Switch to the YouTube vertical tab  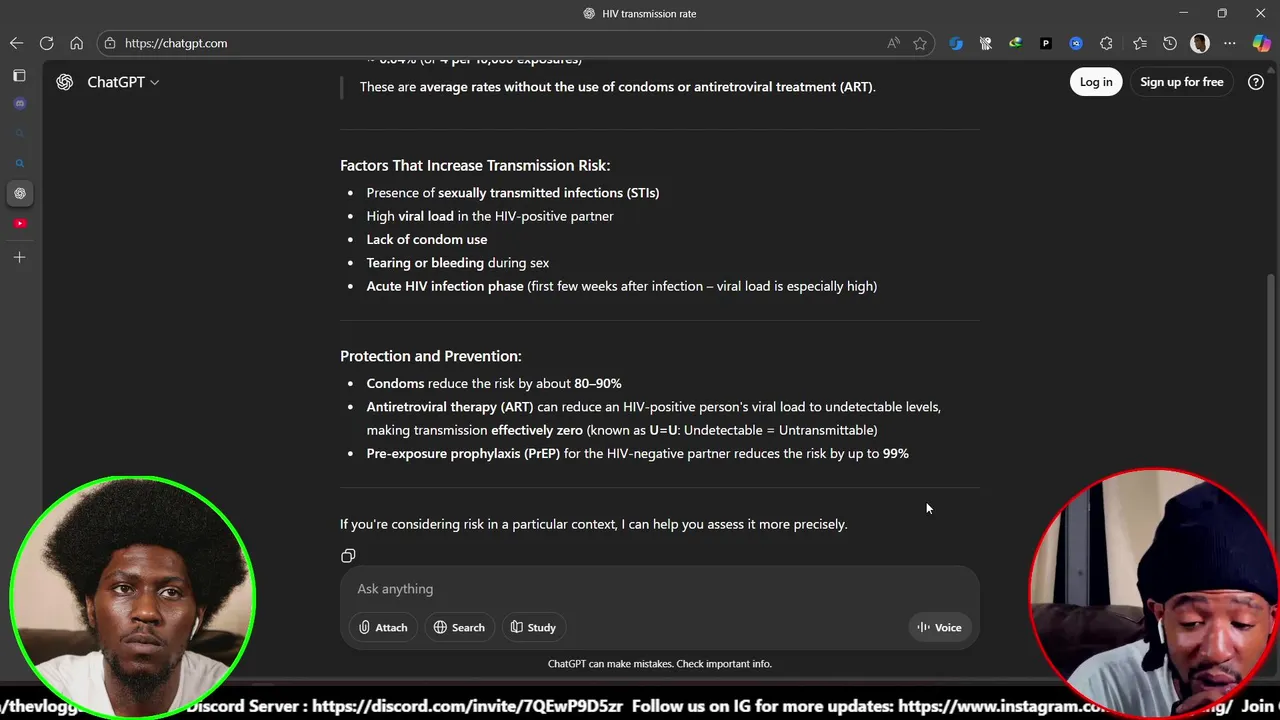coord(19,223)
